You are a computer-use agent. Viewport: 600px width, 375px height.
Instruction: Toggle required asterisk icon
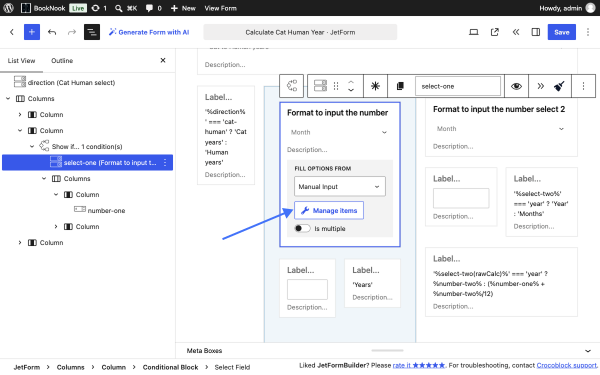point(375,86)
